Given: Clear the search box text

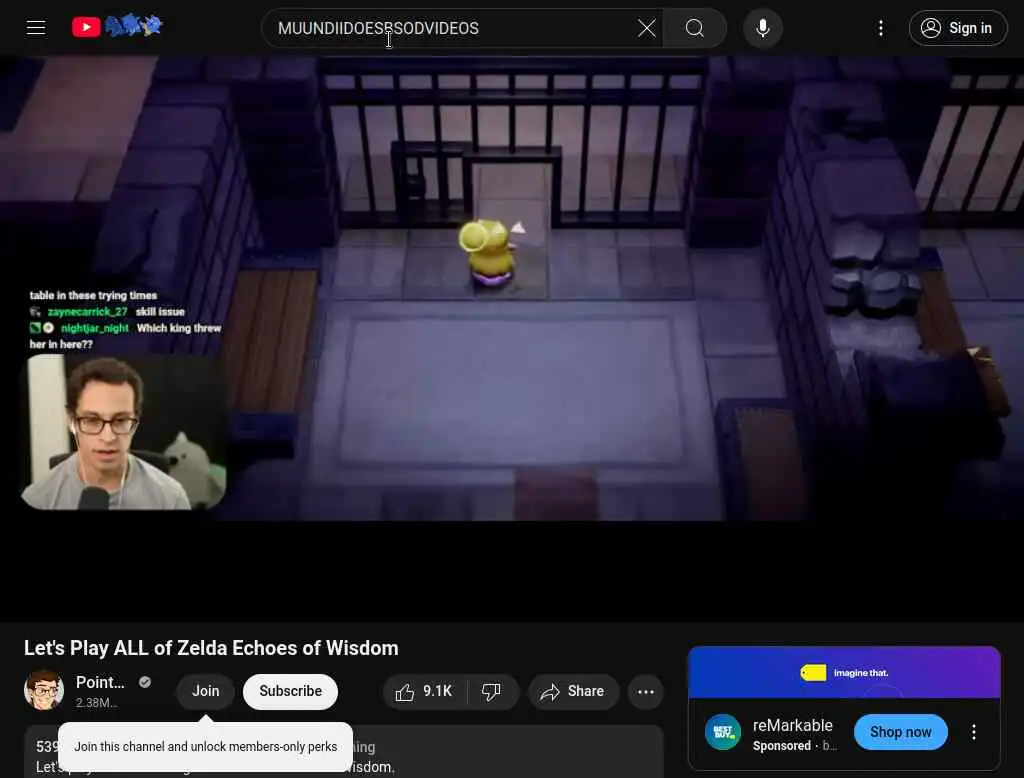Looking at the screenshot, I should [x=647, y=28].
